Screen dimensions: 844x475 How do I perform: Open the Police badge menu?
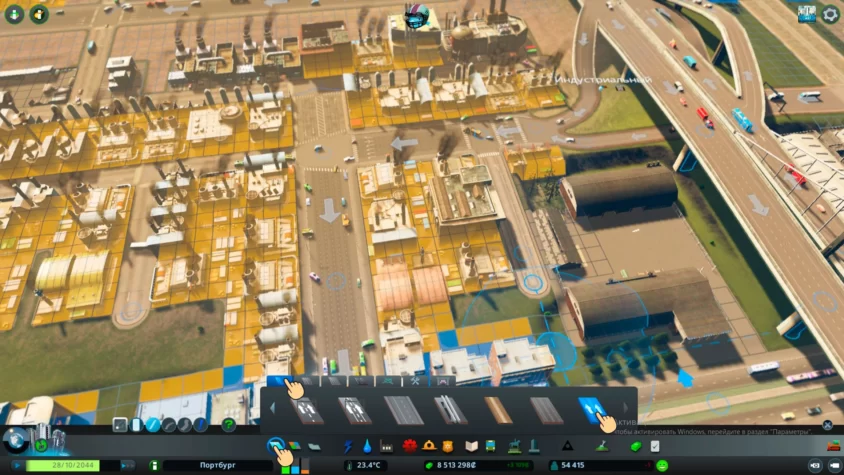tap(447, 446)
